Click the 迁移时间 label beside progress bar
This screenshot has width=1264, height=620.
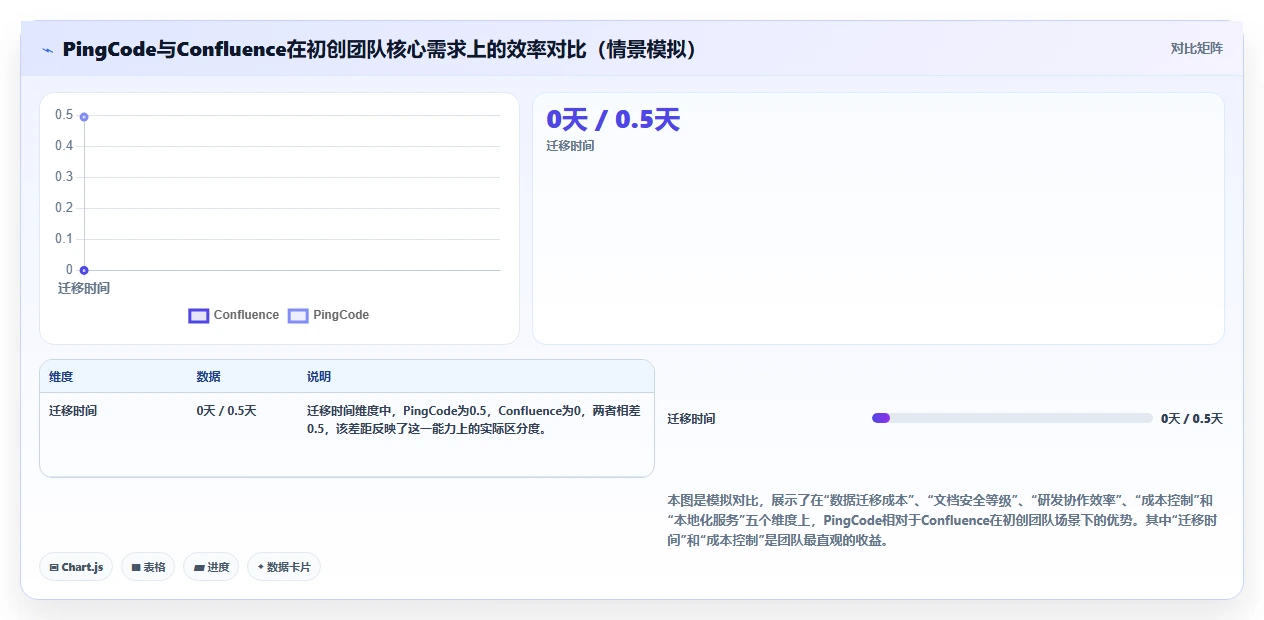click(x=692, y=419)
